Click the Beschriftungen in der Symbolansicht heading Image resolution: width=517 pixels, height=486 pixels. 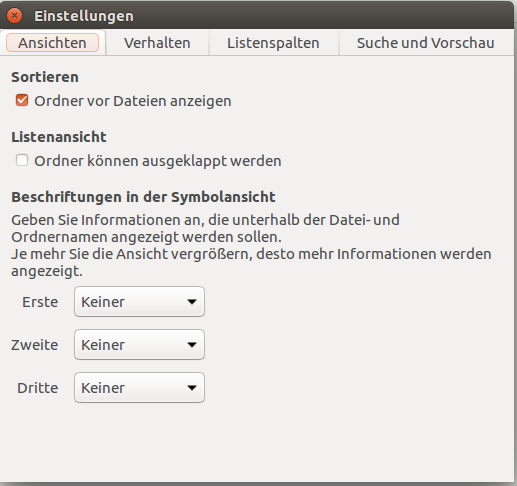[143, 197]
